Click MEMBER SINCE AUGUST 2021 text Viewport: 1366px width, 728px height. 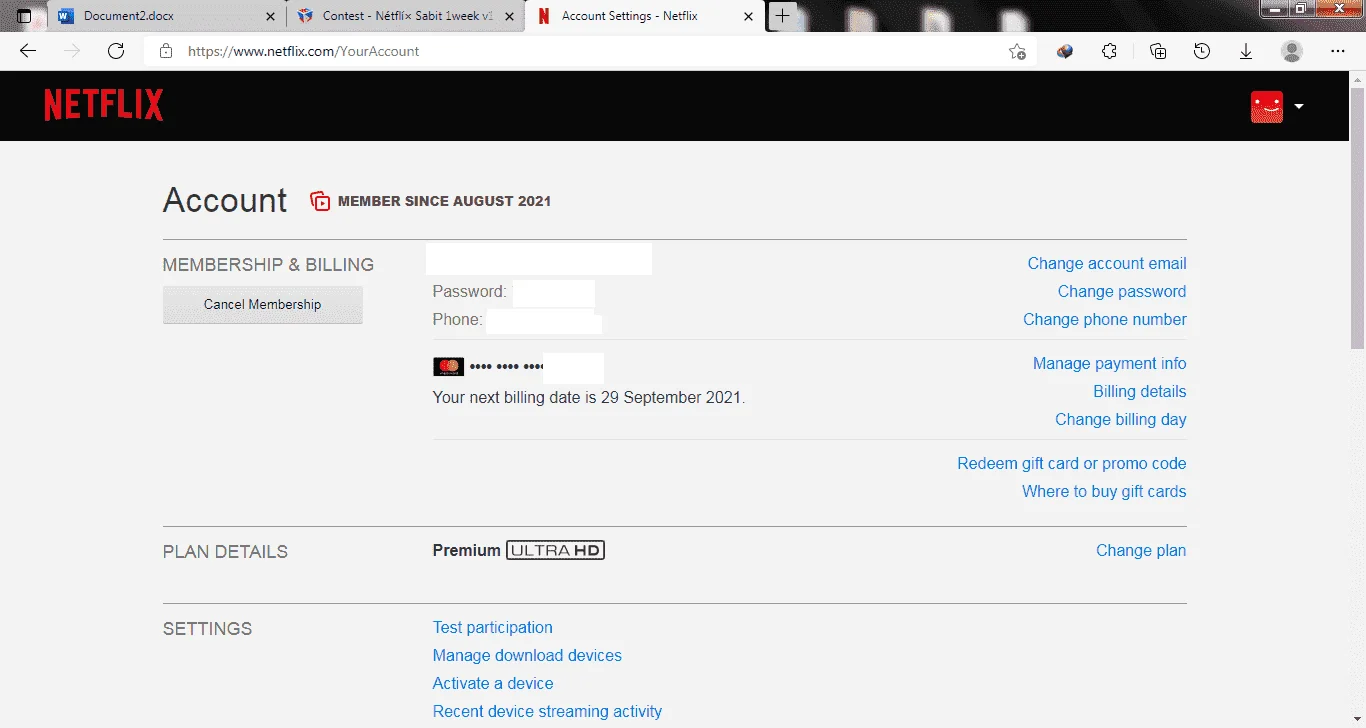[444, 201]
